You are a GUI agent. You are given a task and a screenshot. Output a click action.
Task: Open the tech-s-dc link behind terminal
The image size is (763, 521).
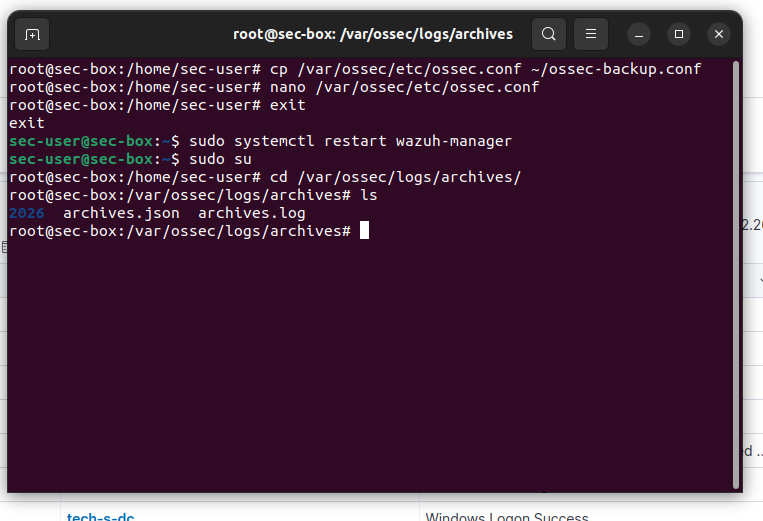click(100, 516)
